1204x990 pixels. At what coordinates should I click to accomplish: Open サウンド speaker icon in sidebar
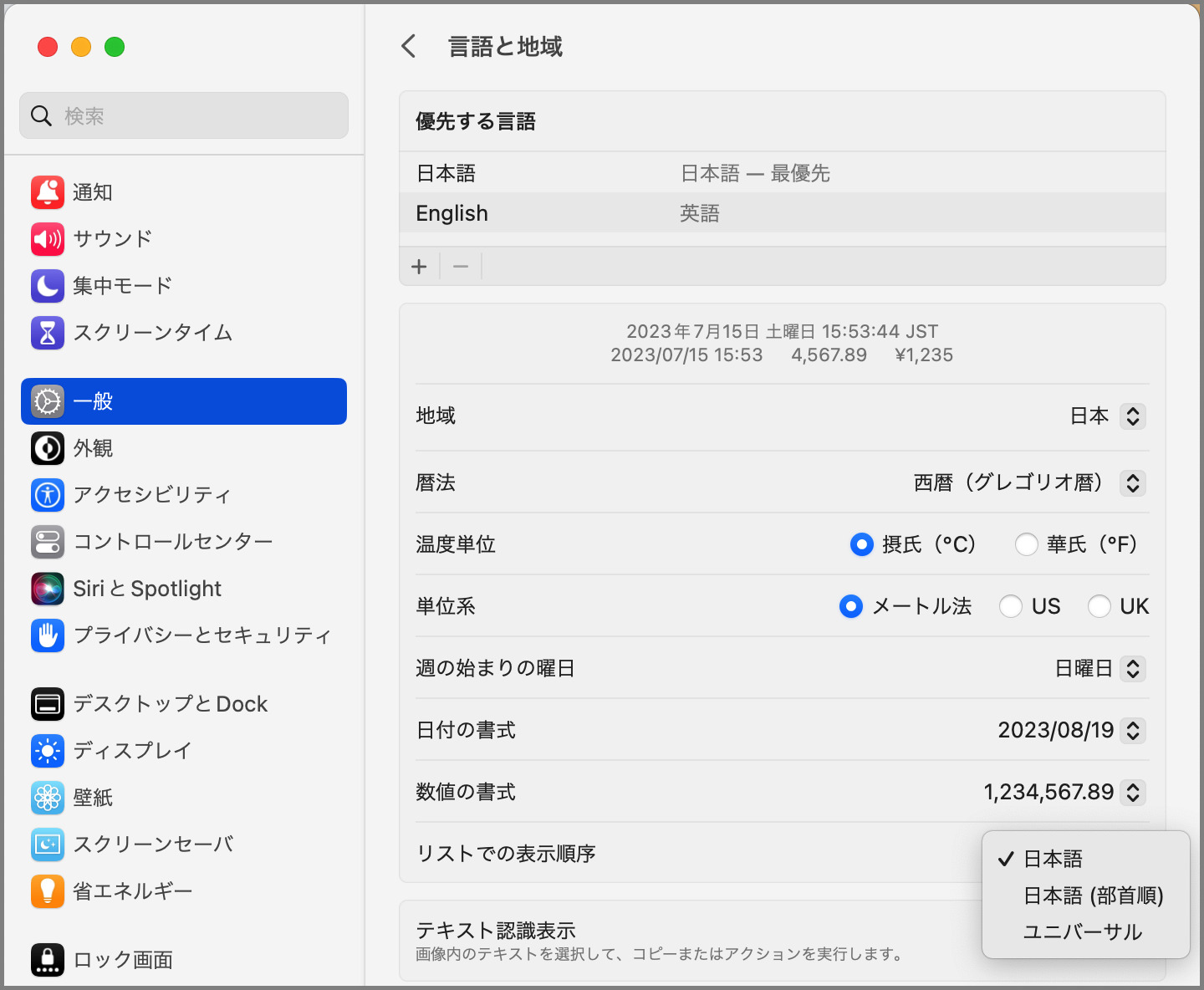point(48,239)
